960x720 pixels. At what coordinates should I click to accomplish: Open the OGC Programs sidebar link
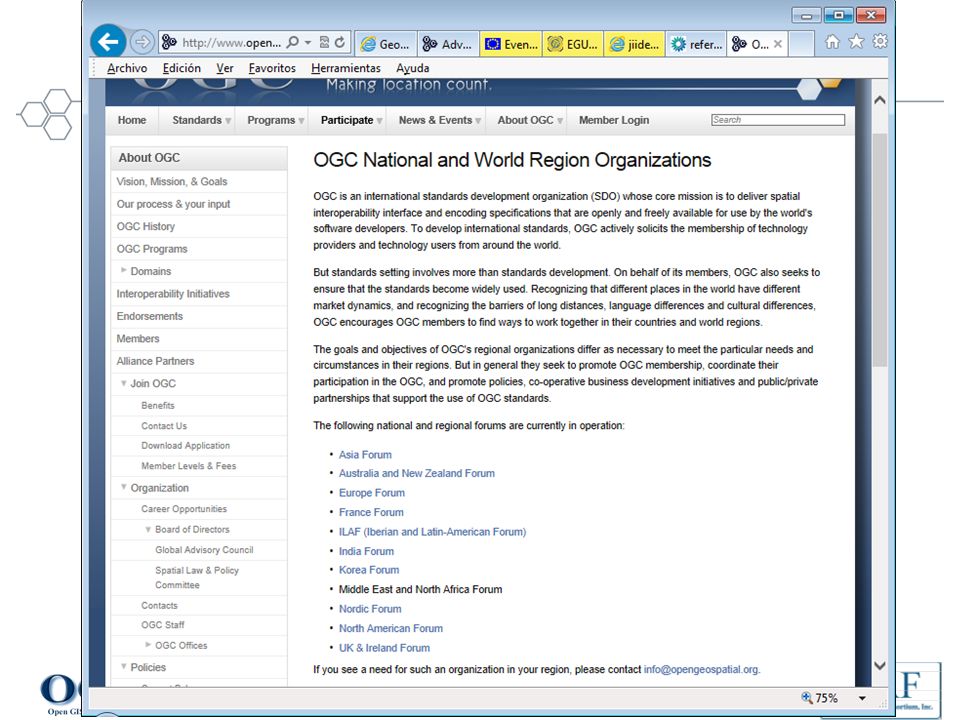point(152,249)
